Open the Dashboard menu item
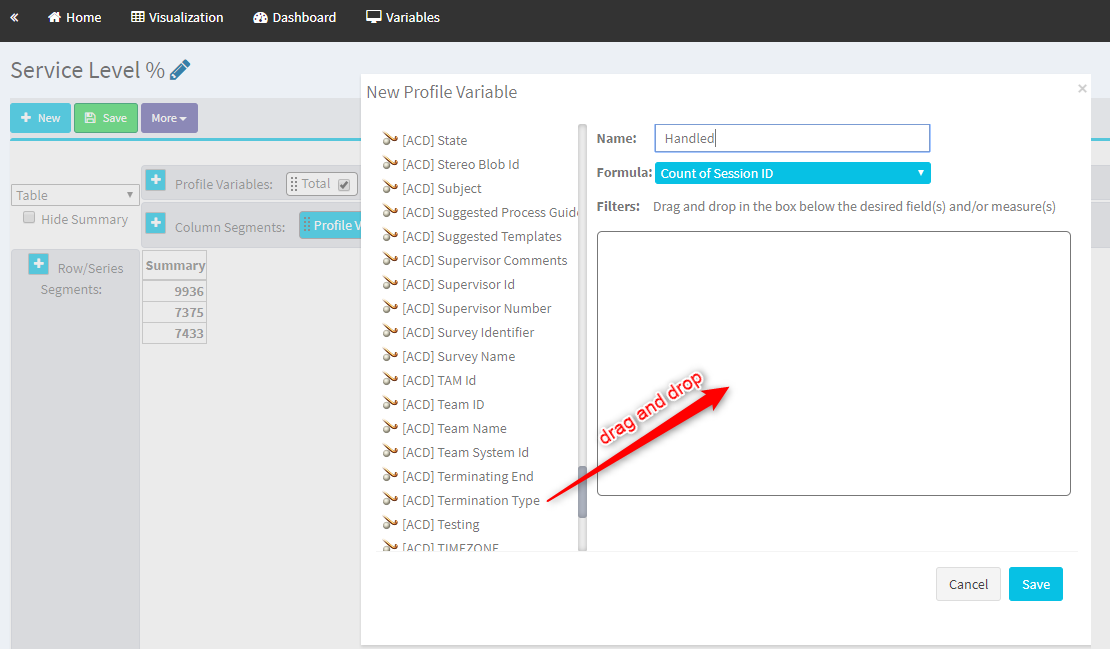The height and width of the screenshot is (649, 1110). [x=294, y=18]
